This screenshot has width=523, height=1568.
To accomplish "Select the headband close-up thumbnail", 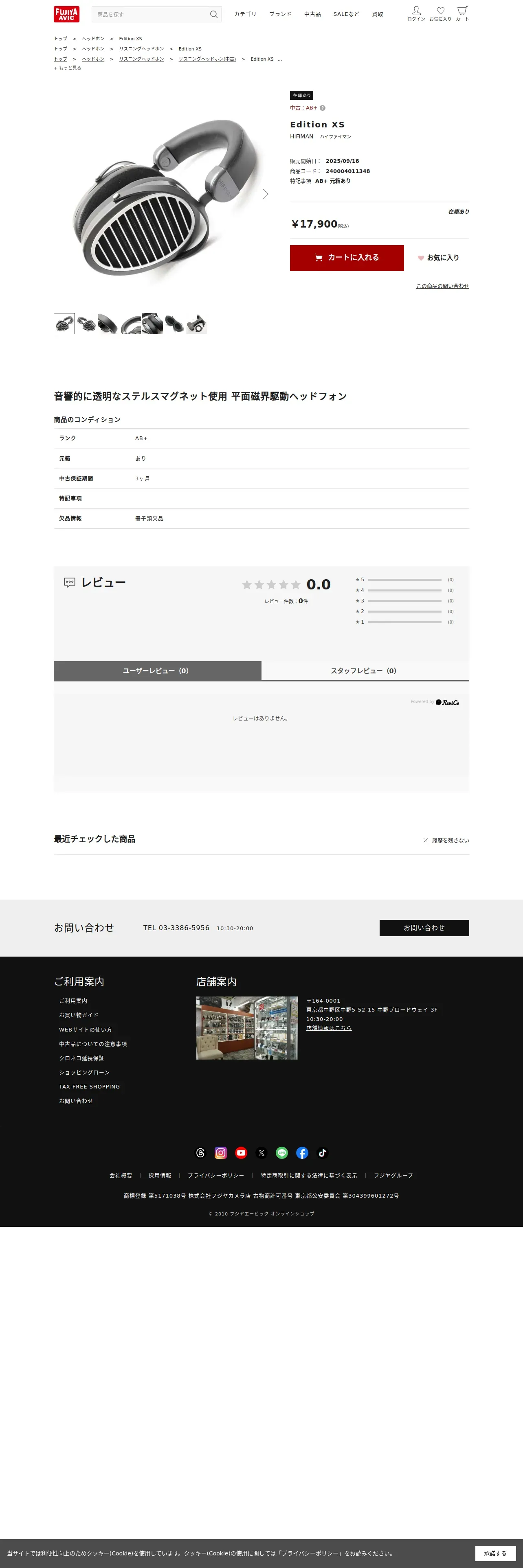I will click(x=130, y=324).
